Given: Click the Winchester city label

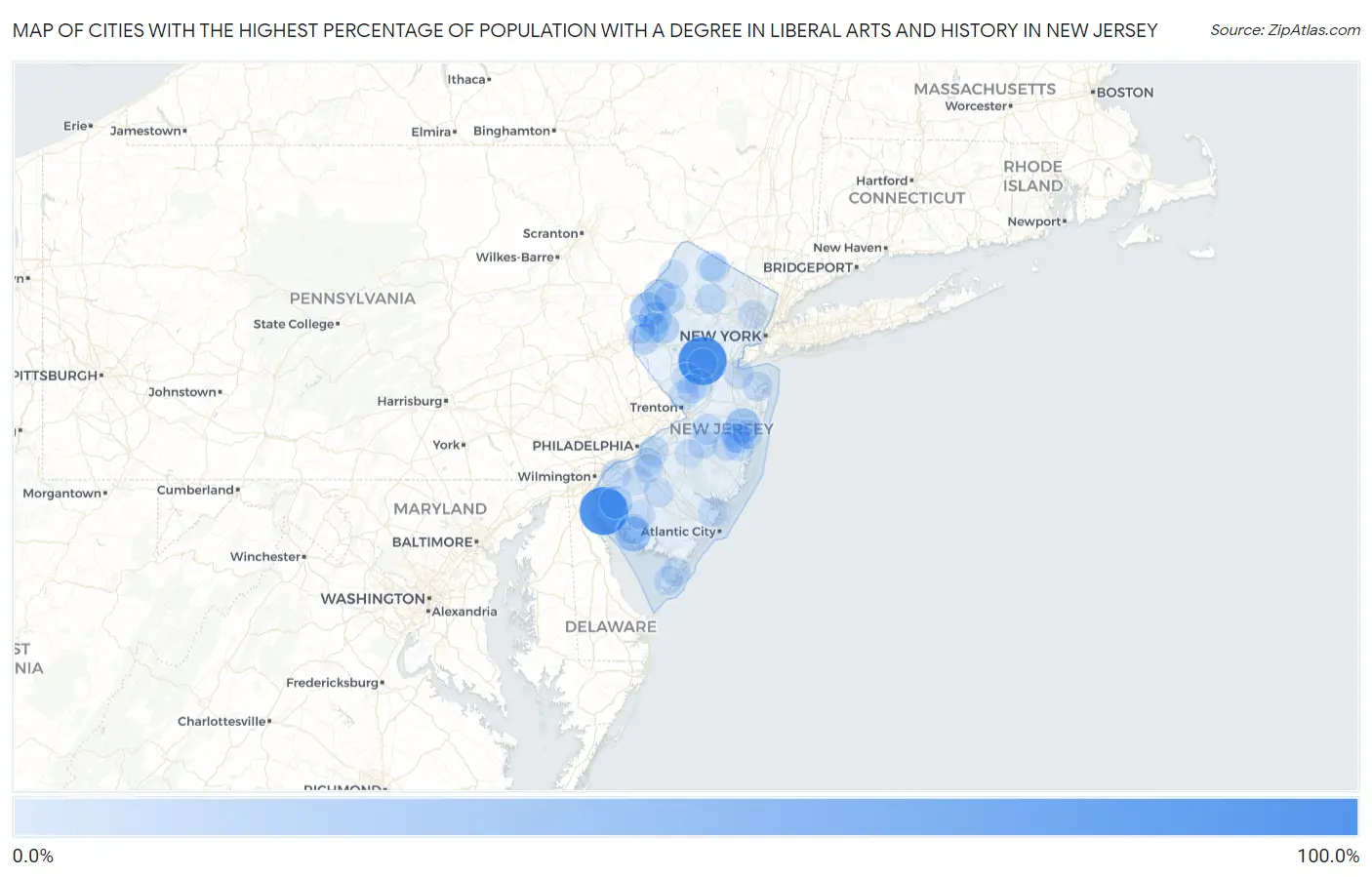Looking at the screenshot, I should click(265, 557).
